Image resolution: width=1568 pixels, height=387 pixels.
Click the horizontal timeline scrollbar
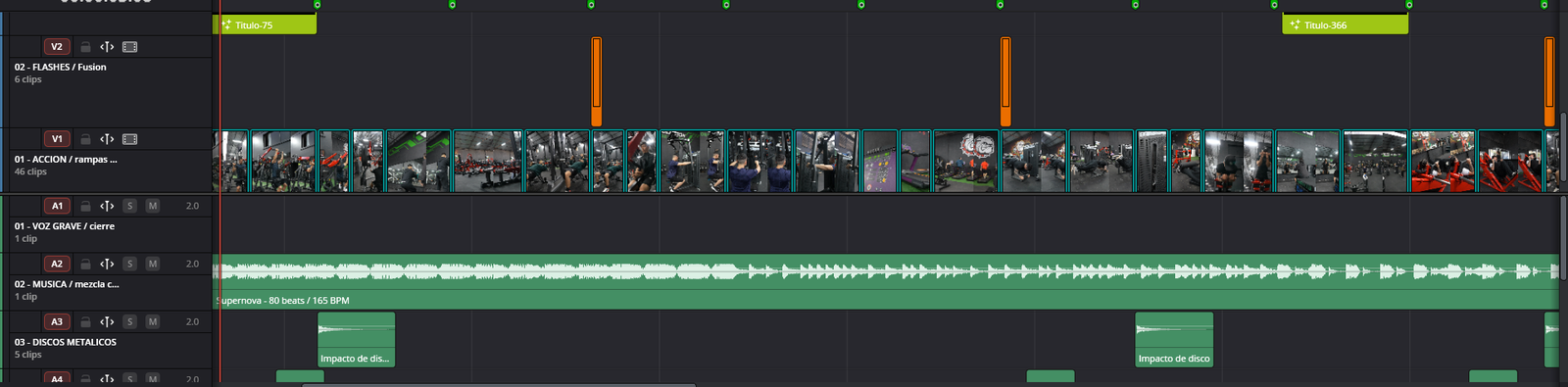(x=498, y=385)
